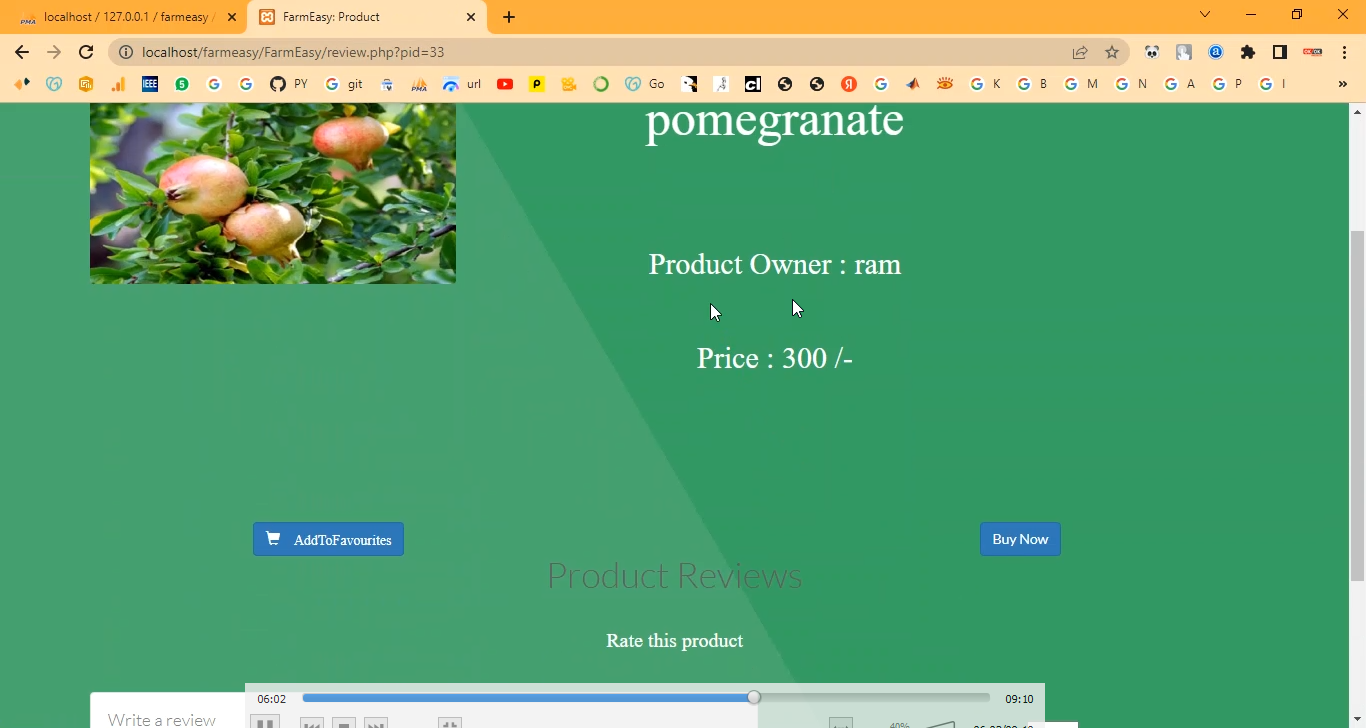Click the share page icon in address bar
Viewport: 1366px width, 728px height.
[1080, 52]
